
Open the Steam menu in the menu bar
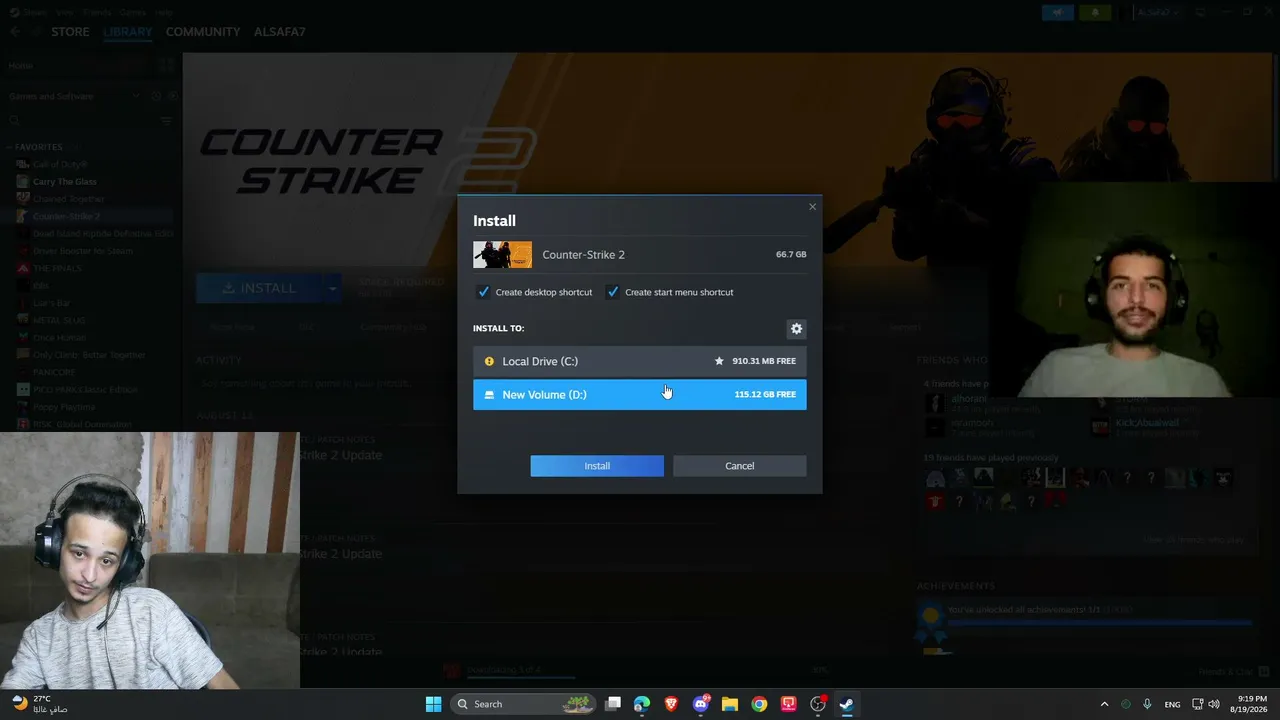coord(36,12)
